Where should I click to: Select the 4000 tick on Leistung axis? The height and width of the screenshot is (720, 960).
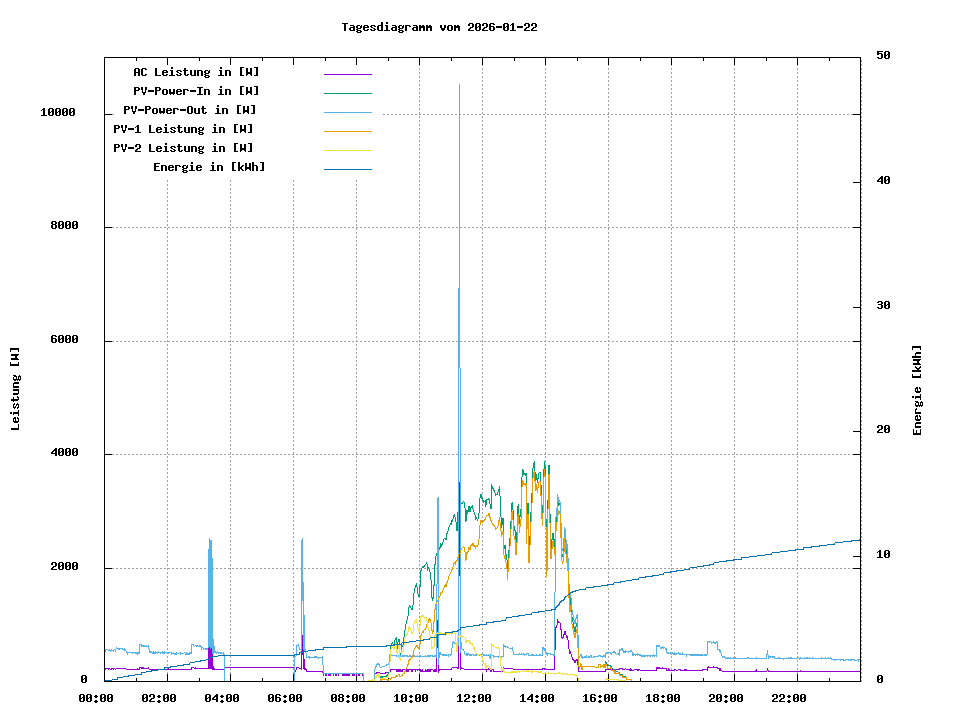tap(64, 454)
